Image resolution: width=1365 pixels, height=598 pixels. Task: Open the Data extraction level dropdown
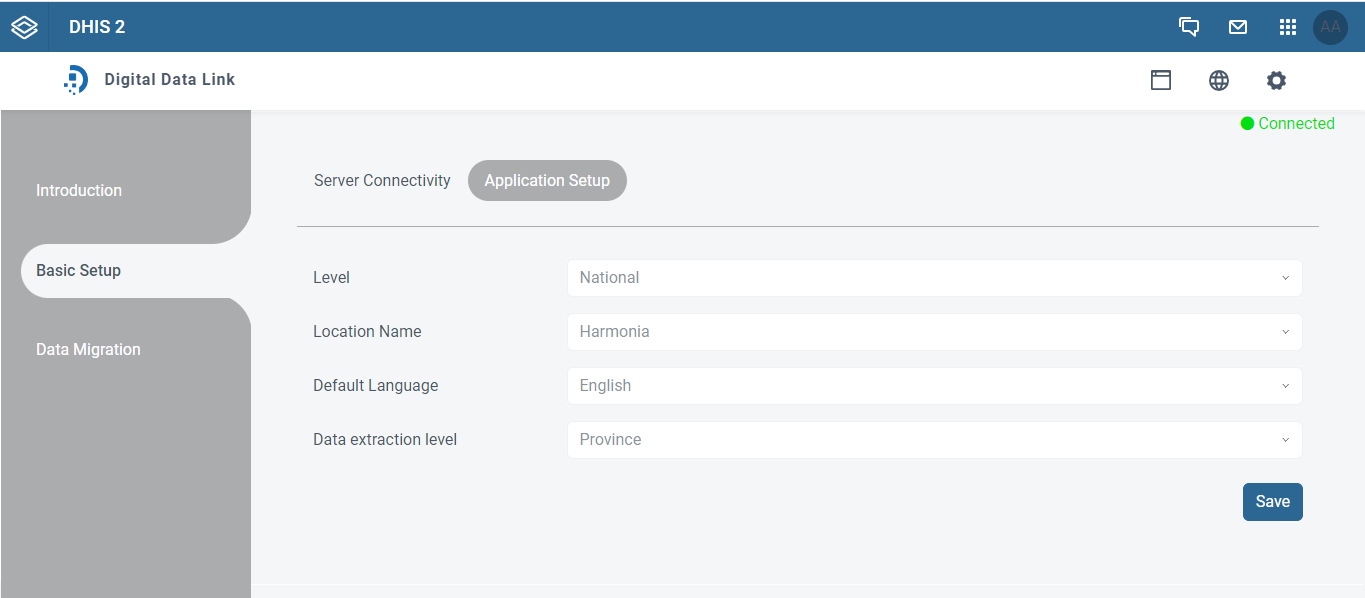coord(934,440)
